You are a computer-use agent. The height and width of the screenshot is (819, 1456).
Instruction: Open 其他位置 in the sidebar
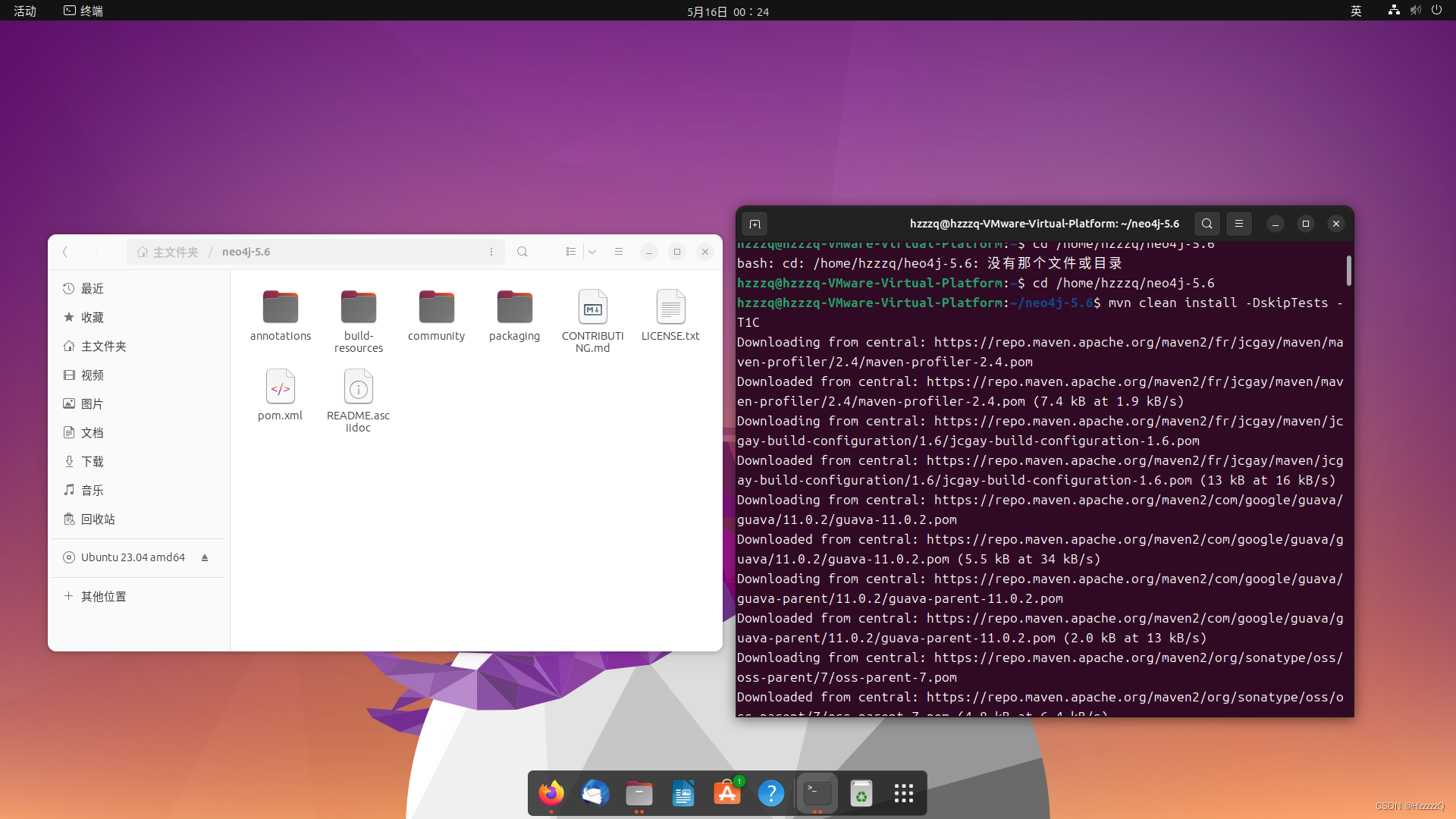(139, 597)
